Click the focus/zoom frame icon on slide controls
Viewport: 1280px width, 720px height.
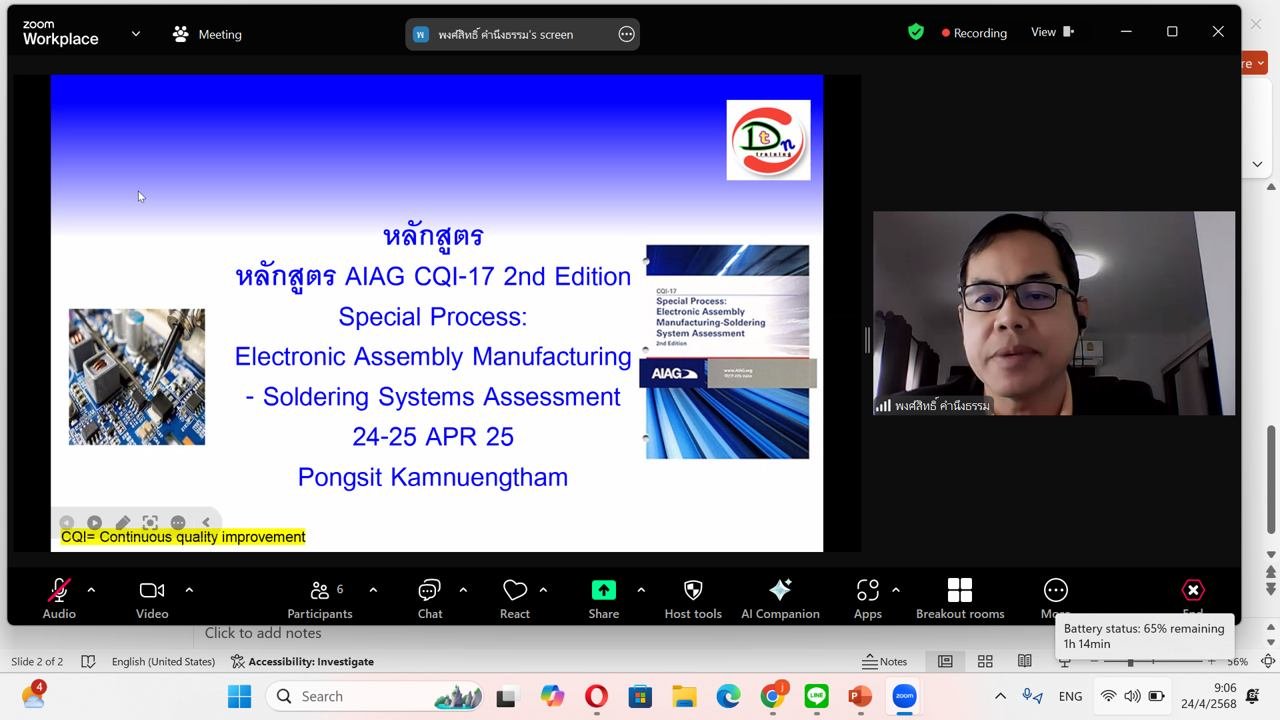[150, 522]
